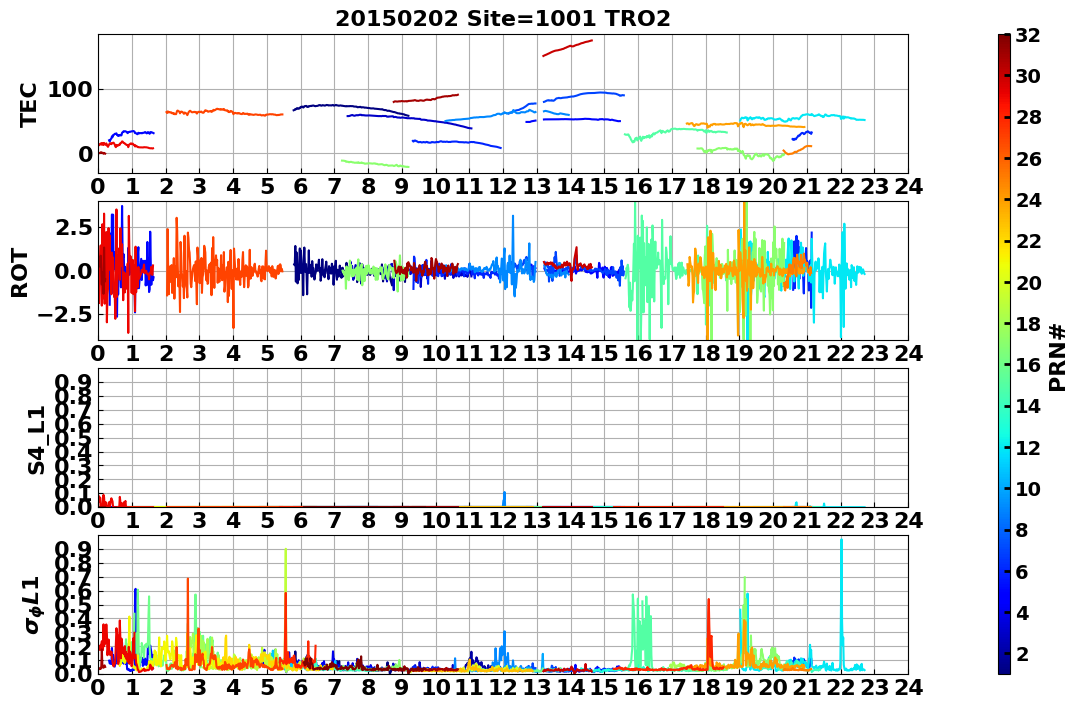Click the '24' hour tick under the σφL1 panel

point(908,688)
